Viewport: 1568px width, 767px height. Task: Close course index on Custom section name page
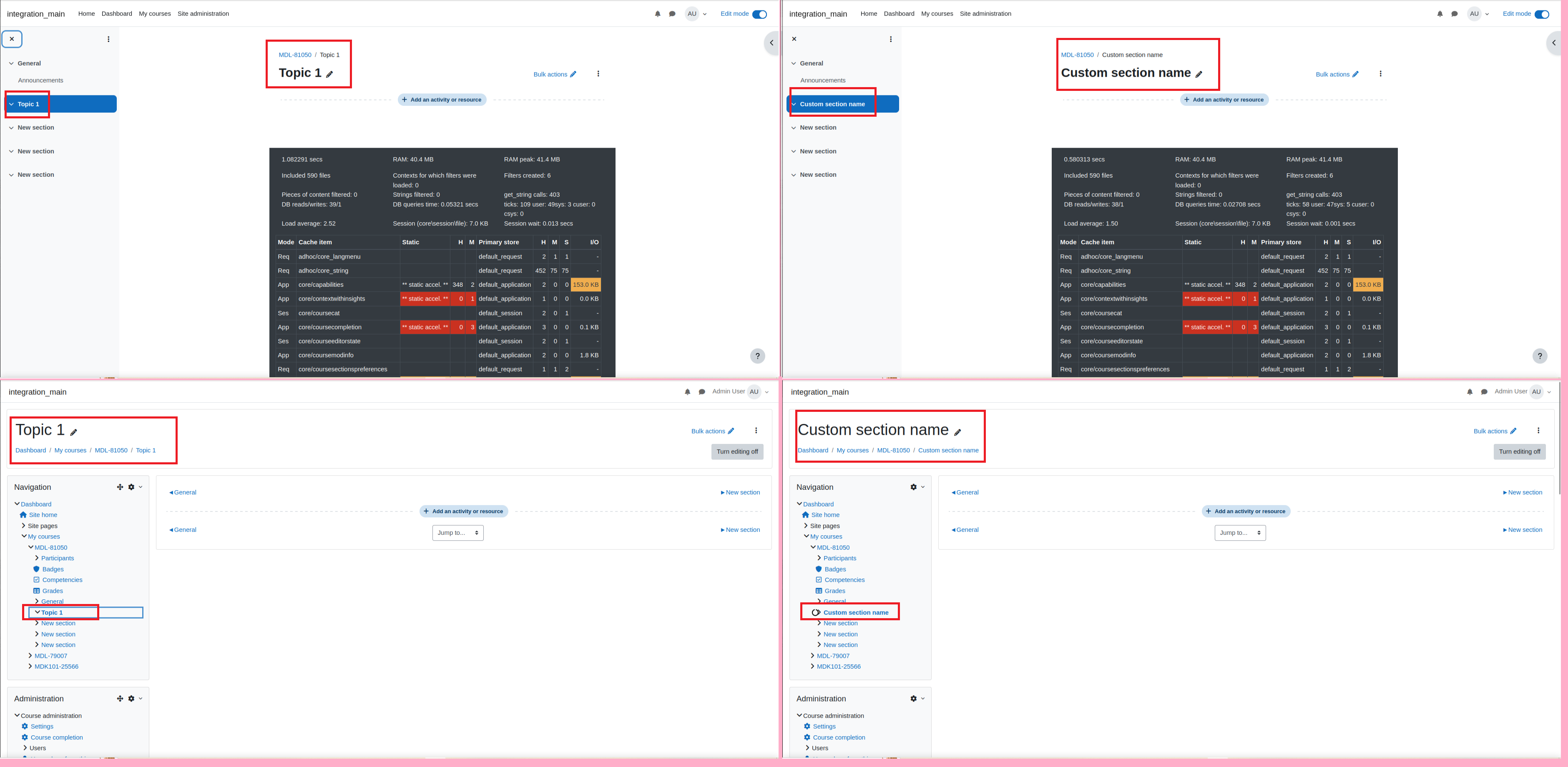coord(794,39)
